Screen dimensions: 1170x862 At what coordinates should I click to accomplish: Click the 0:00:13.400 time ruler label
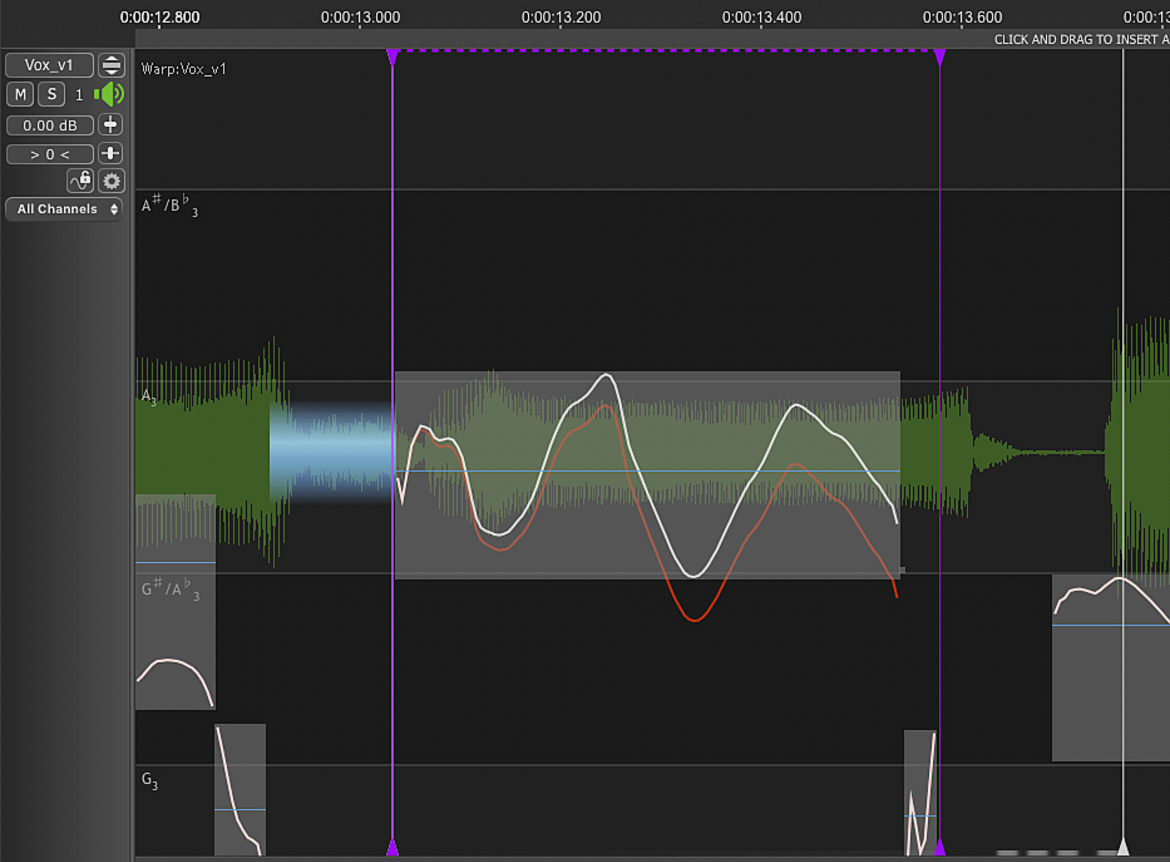coord(762,17)
